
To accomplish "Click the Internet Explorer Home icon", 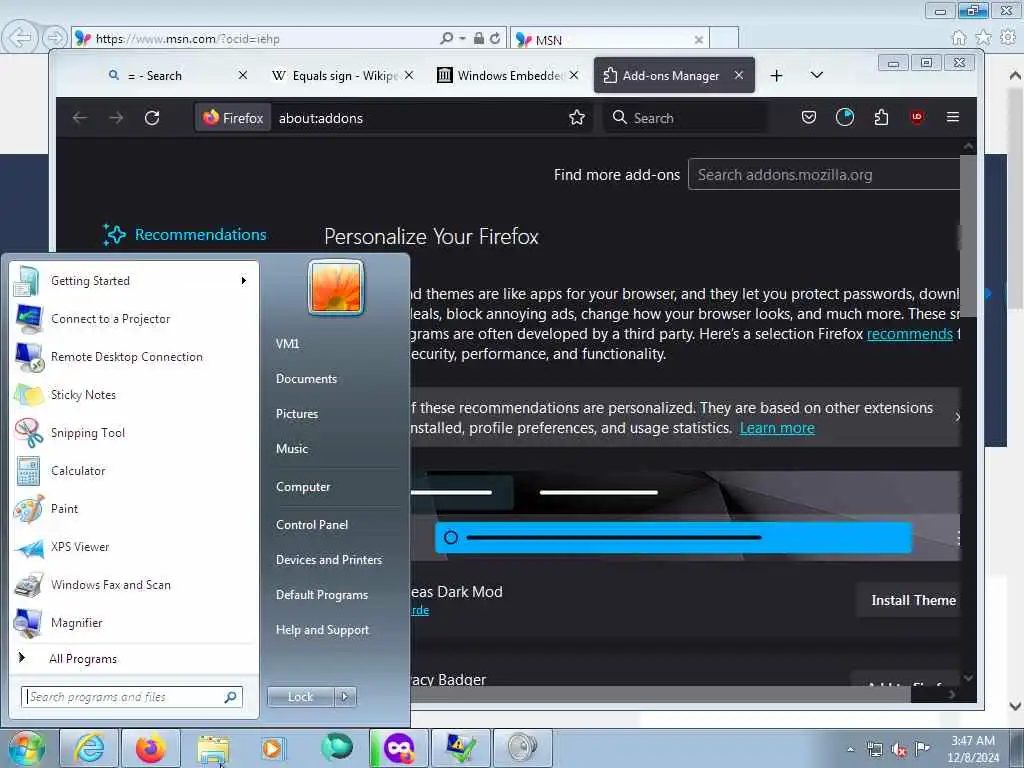I will (959, 38).
